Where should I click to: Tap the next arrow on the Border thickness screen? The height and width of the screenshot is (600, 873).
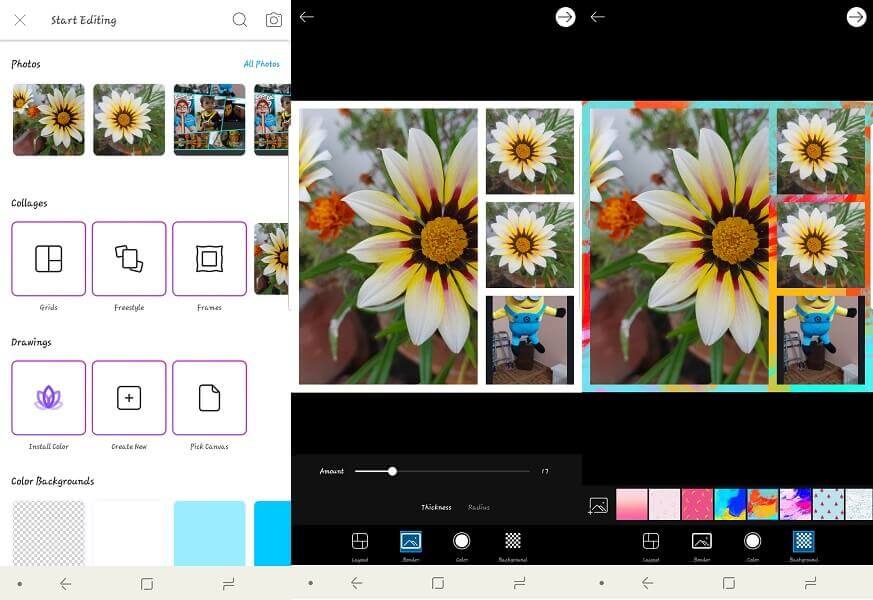pos(565,17)
